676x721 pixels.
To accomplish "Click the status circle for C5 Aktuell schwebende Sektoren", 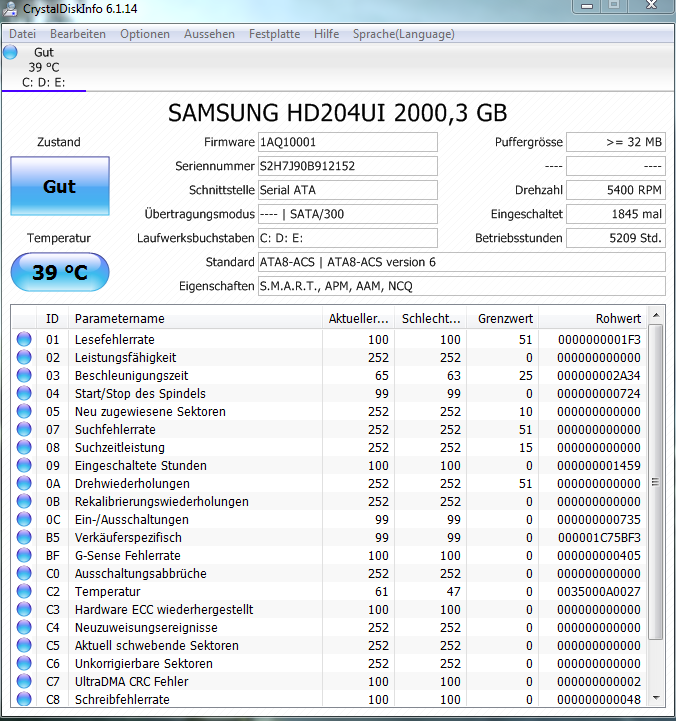I will click(24, 645).
